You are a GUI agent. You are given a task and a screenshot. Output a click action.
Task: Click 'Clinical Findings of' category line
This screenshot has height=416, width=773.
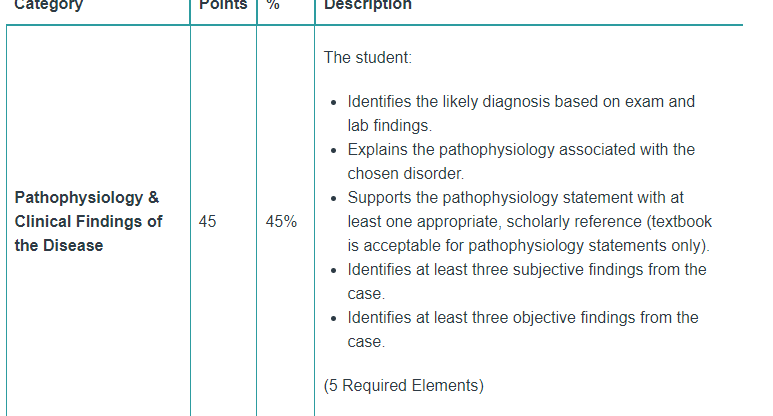coord(88,222)
